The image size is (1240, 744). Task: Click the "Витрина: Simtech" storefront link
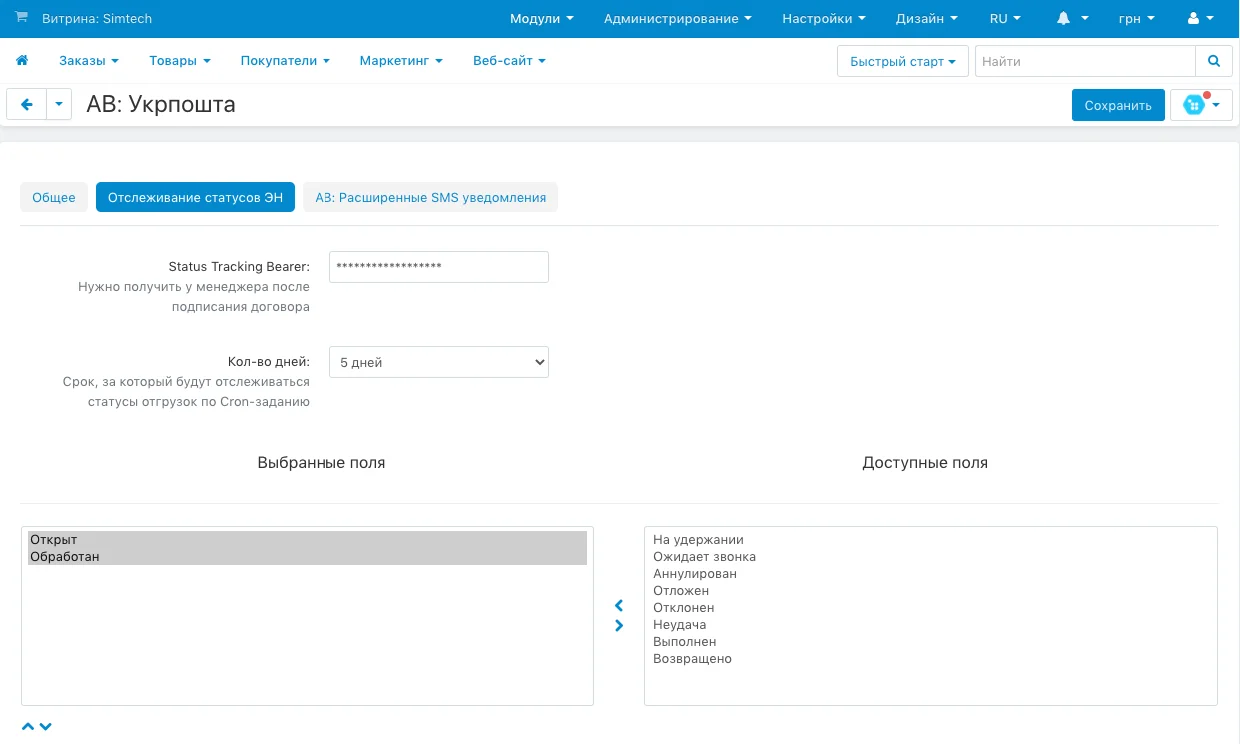(x=96, y=19)
